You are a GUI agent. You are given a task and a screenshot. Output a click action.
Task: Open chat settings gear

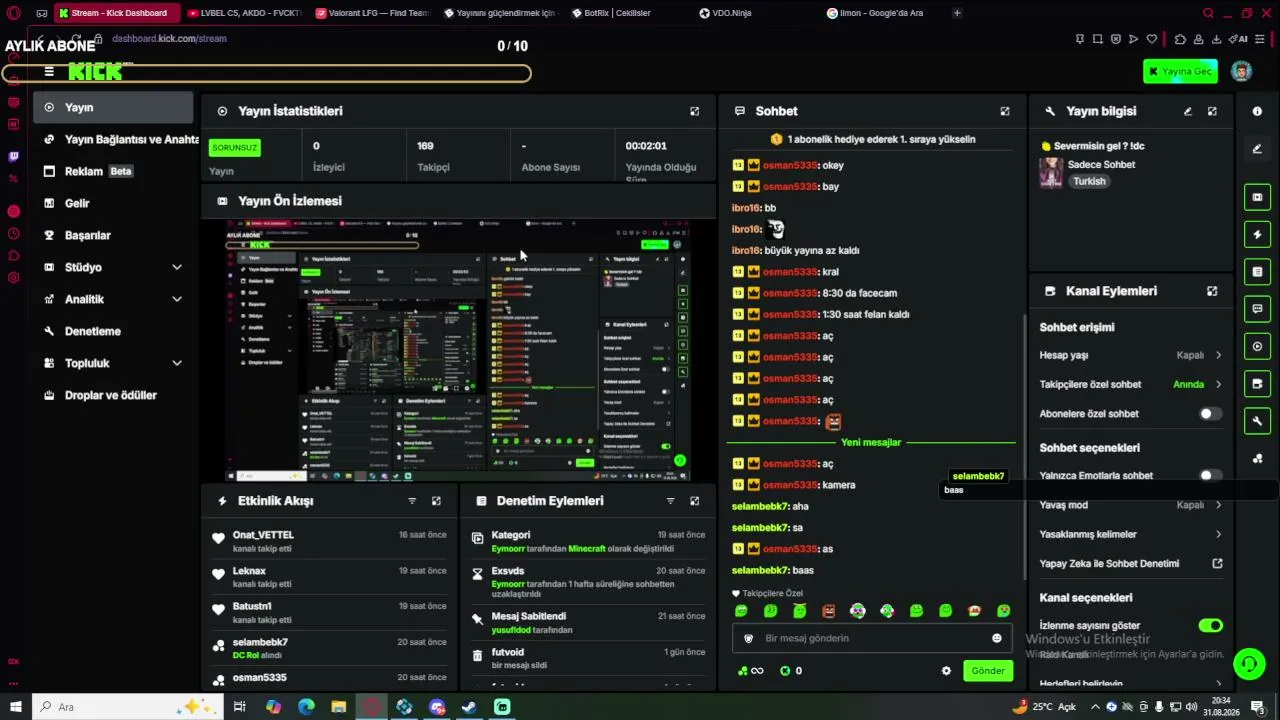(946, 671)
